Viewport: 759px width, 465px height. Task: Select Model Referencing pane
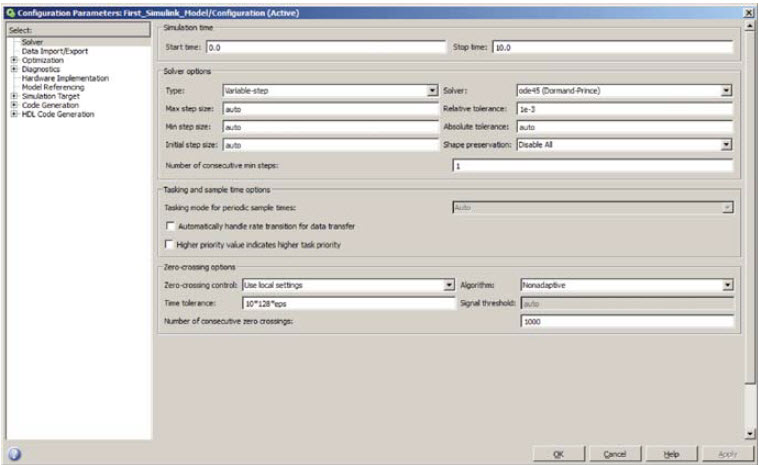pyautogui.click(x=53, y=87)
